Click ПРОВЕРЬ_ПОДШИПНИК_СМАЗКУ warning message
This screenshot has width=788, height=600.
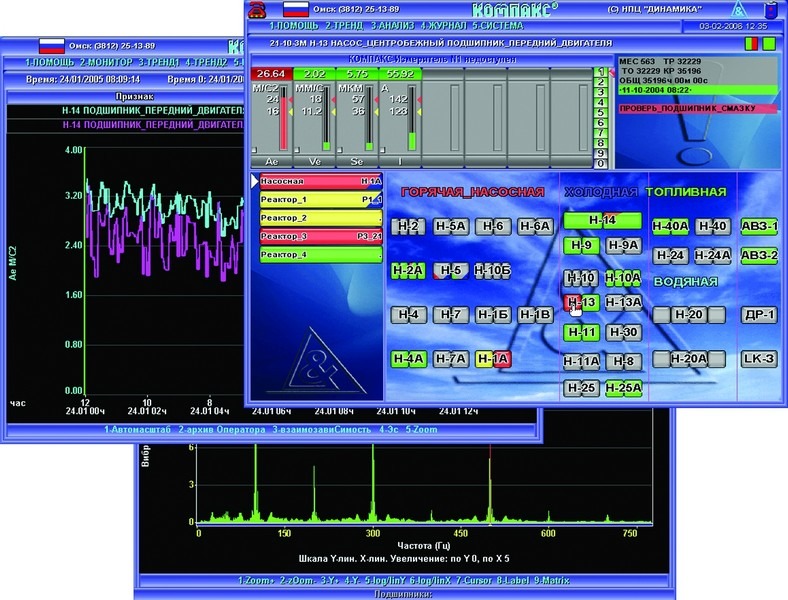(x=698, y=109)
